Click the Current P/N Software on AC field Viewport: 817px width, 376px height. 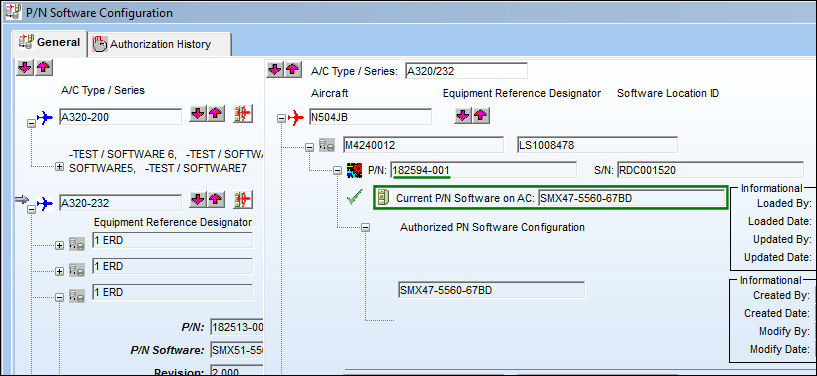tap(632, 198)
